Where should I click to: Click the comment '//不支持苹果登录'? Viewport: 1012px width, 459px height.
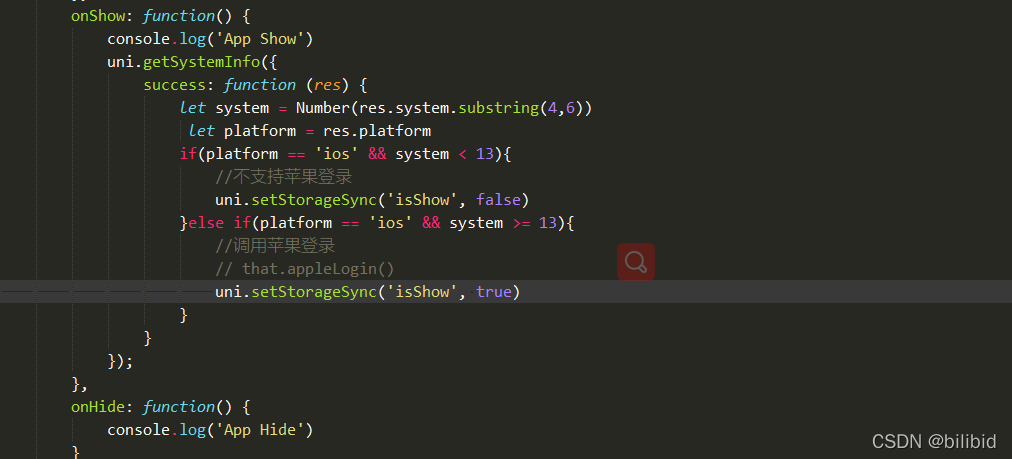pos(284,177)
